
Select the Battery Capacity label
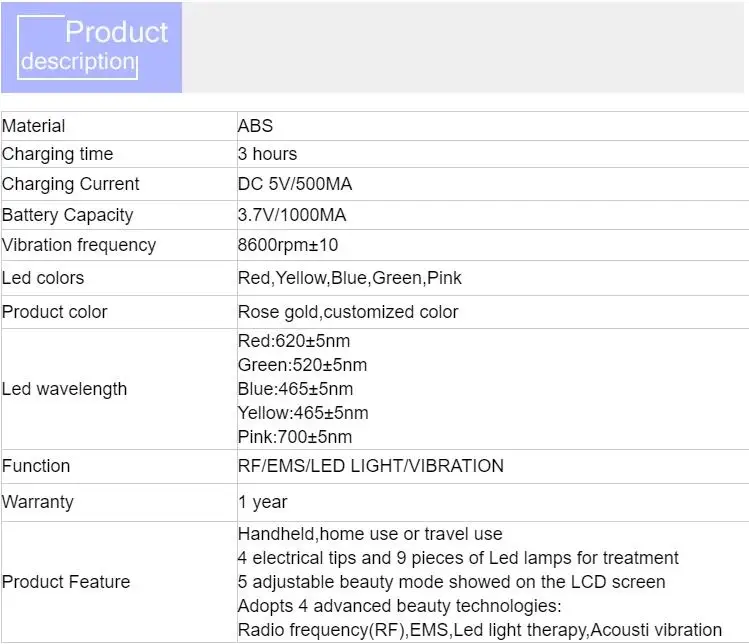(68, 215)
